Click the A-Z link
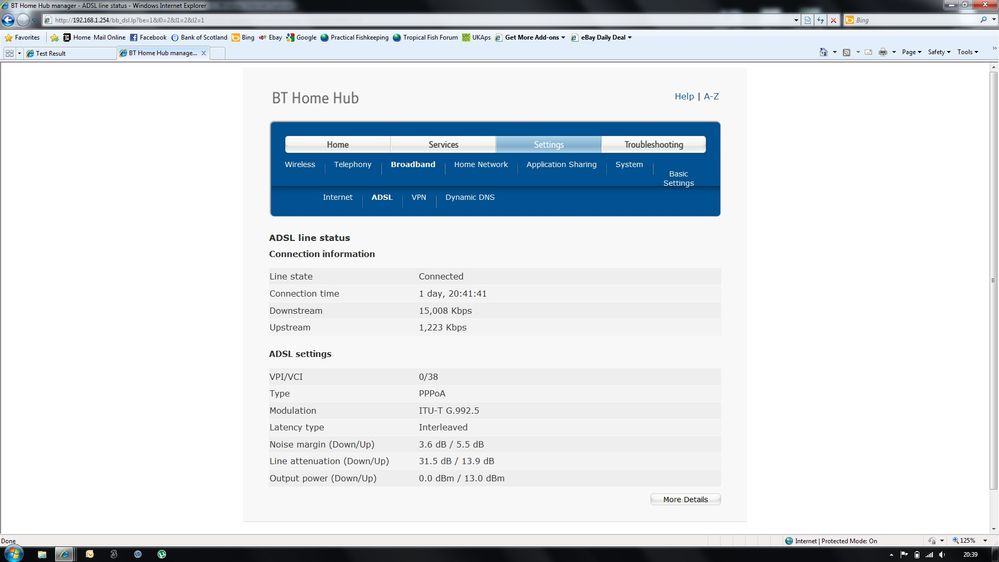Viewport: 999px width, 562px height. (711, 96)
